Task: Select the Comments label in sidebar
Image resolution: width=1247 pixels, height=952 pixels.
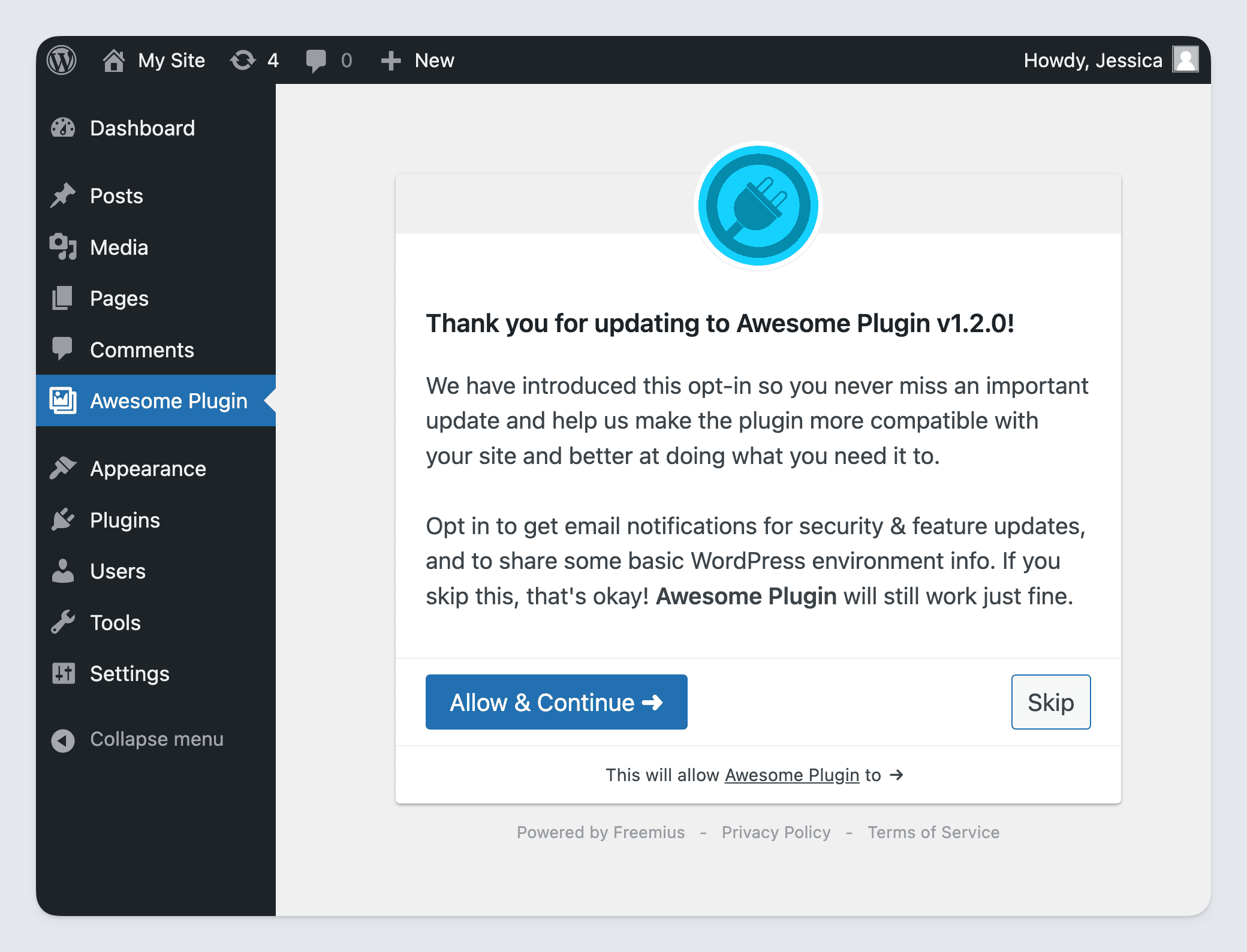Action: pos(142,350)
